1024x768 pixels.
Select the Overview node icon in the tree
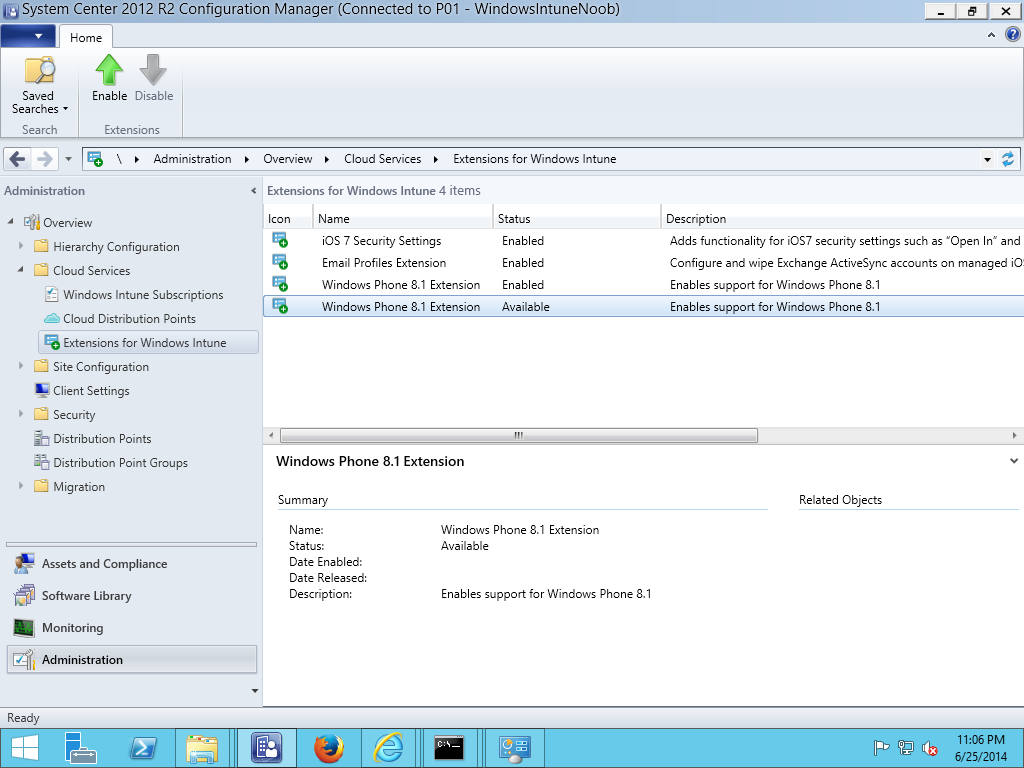click(32, 222)
